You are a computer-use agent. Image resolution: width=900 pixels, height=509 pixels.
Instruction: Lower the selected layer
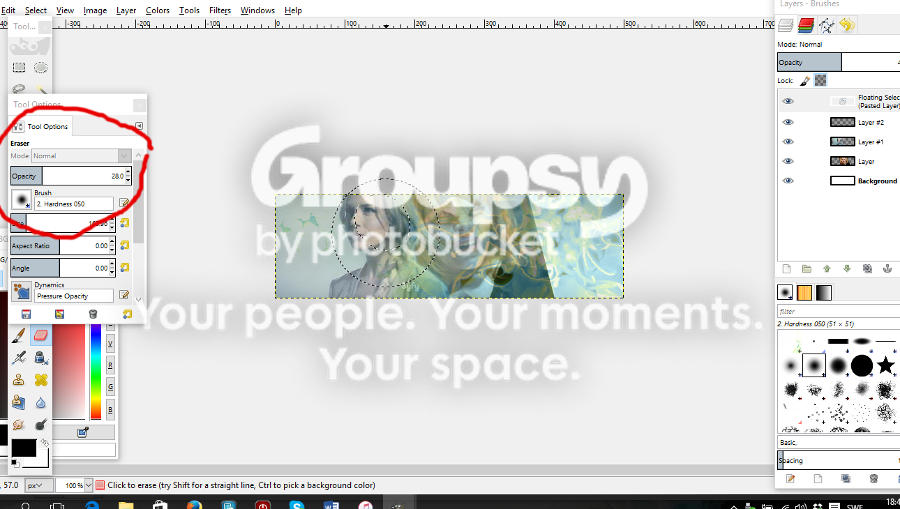[847, 269]
